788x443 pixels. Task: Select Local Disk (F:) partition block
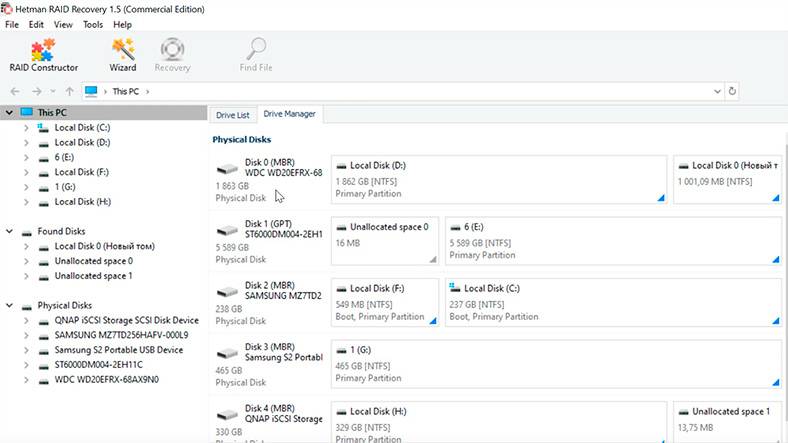pos(385,302)
